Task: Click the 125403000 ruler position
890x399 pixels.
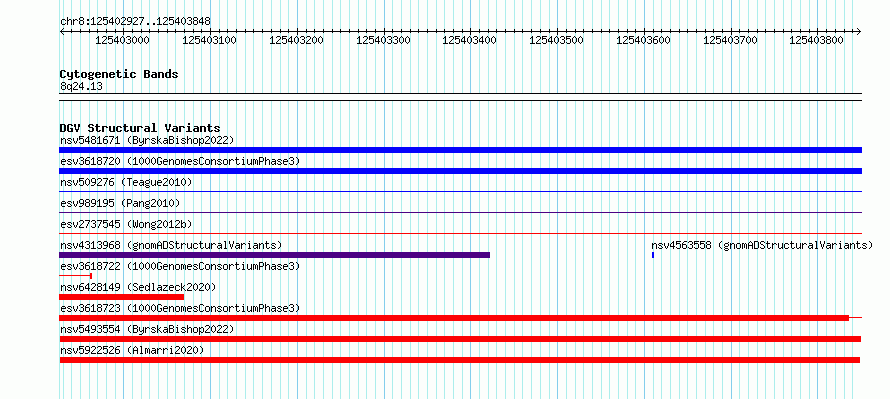Action: click(123, 40)
